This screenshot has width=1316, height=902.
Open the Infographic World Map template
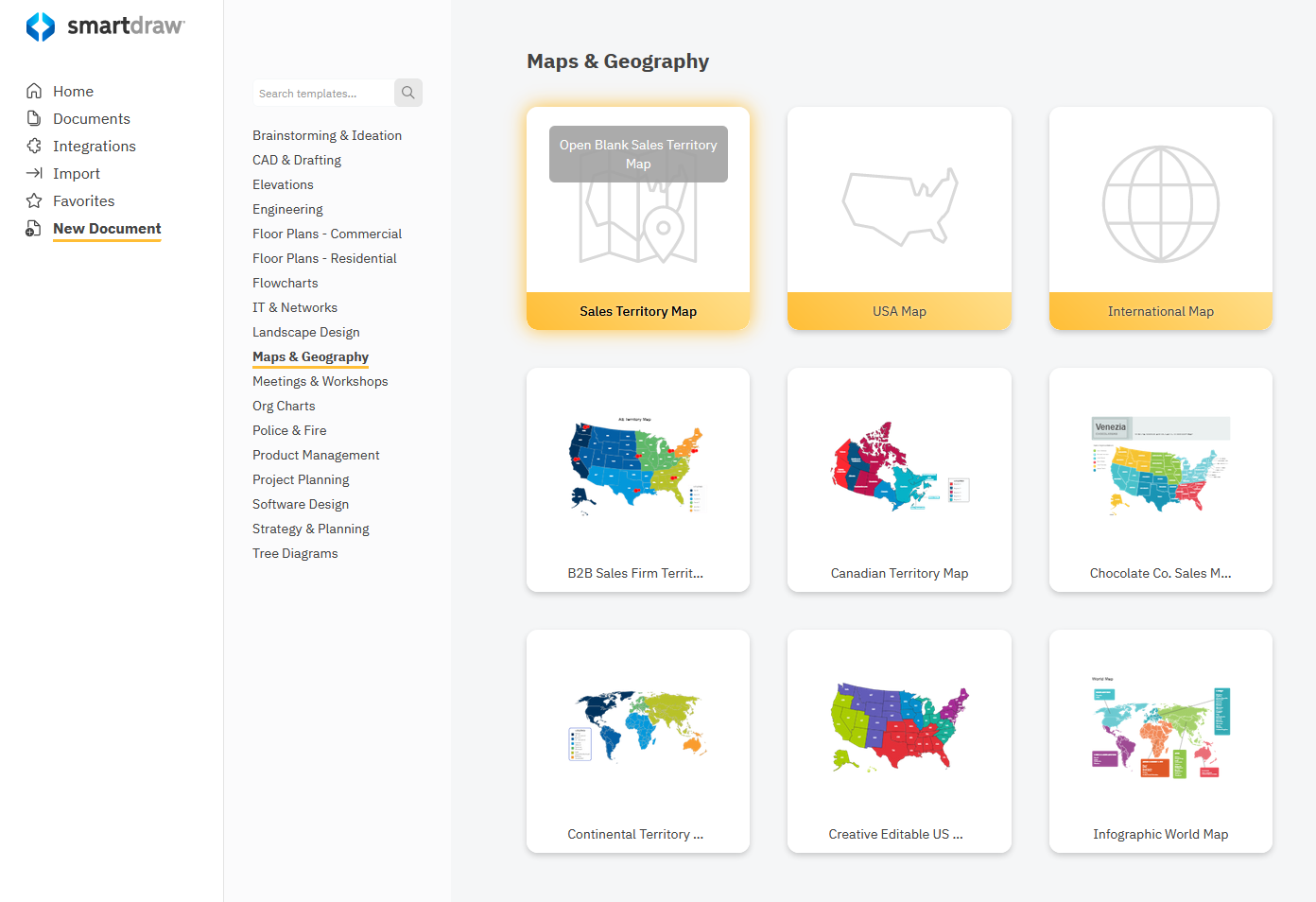[x=1160, y=740]
